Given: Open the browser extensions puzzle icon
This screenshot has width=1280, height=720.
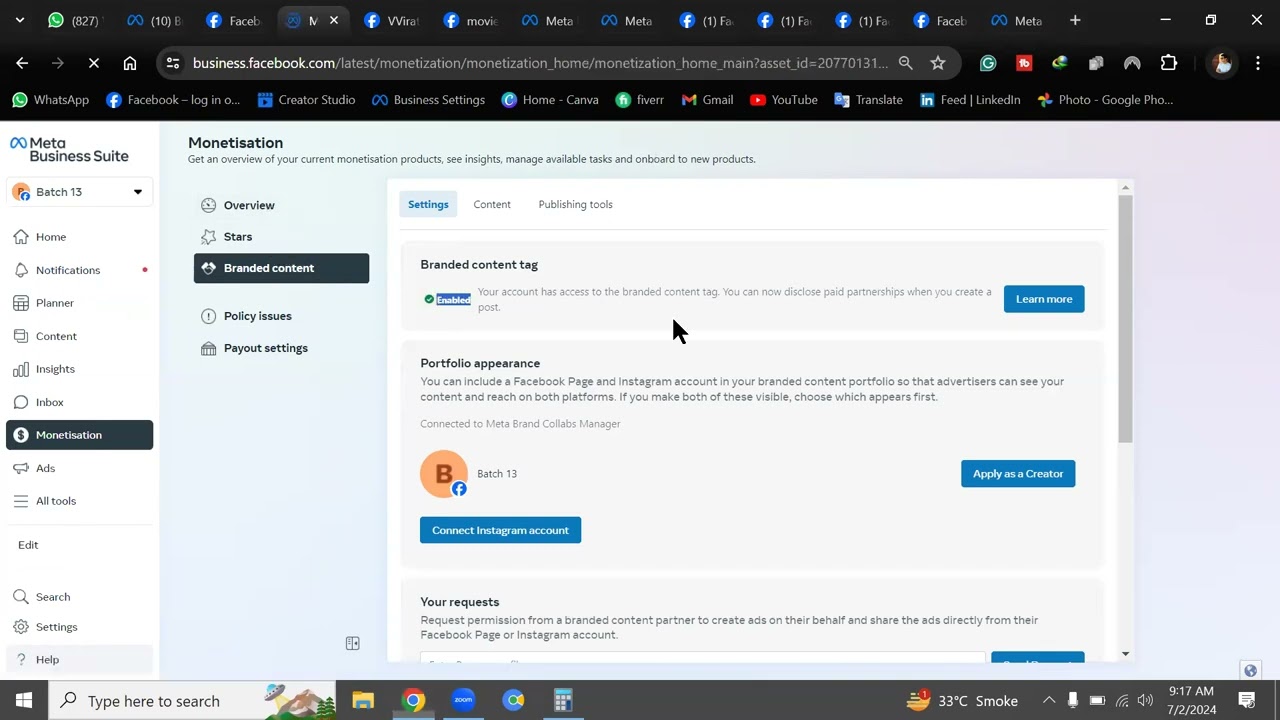Looking at the screenshot, I should click(1169, 63).
